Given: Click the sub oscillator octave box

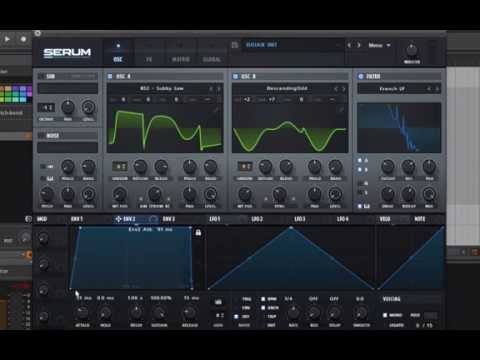Looking at the screenshot, I should click(x=46, y=108).
